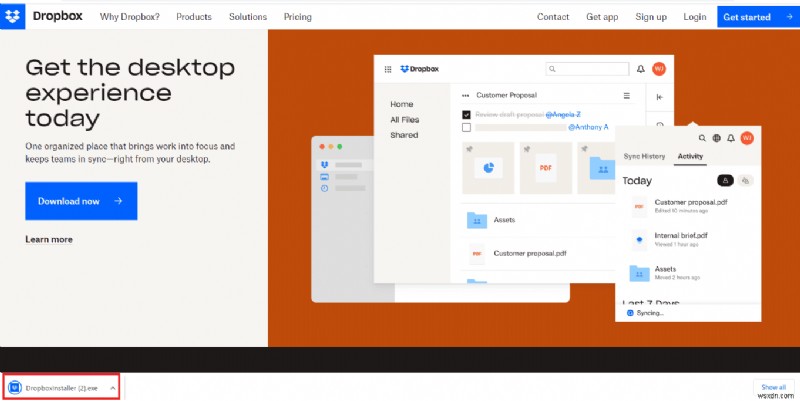Open the Contact link
800x401 pixels.
(553, 17)
